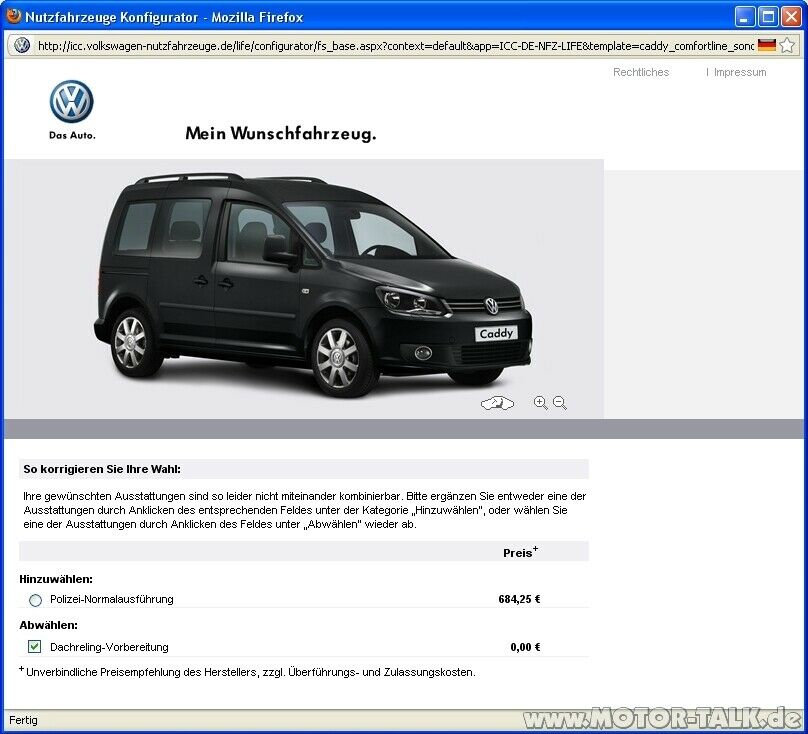The height and width of the screenshot is (734, 808).
Task: Click the German flag icon in address bar
Action: pos(767,45)
